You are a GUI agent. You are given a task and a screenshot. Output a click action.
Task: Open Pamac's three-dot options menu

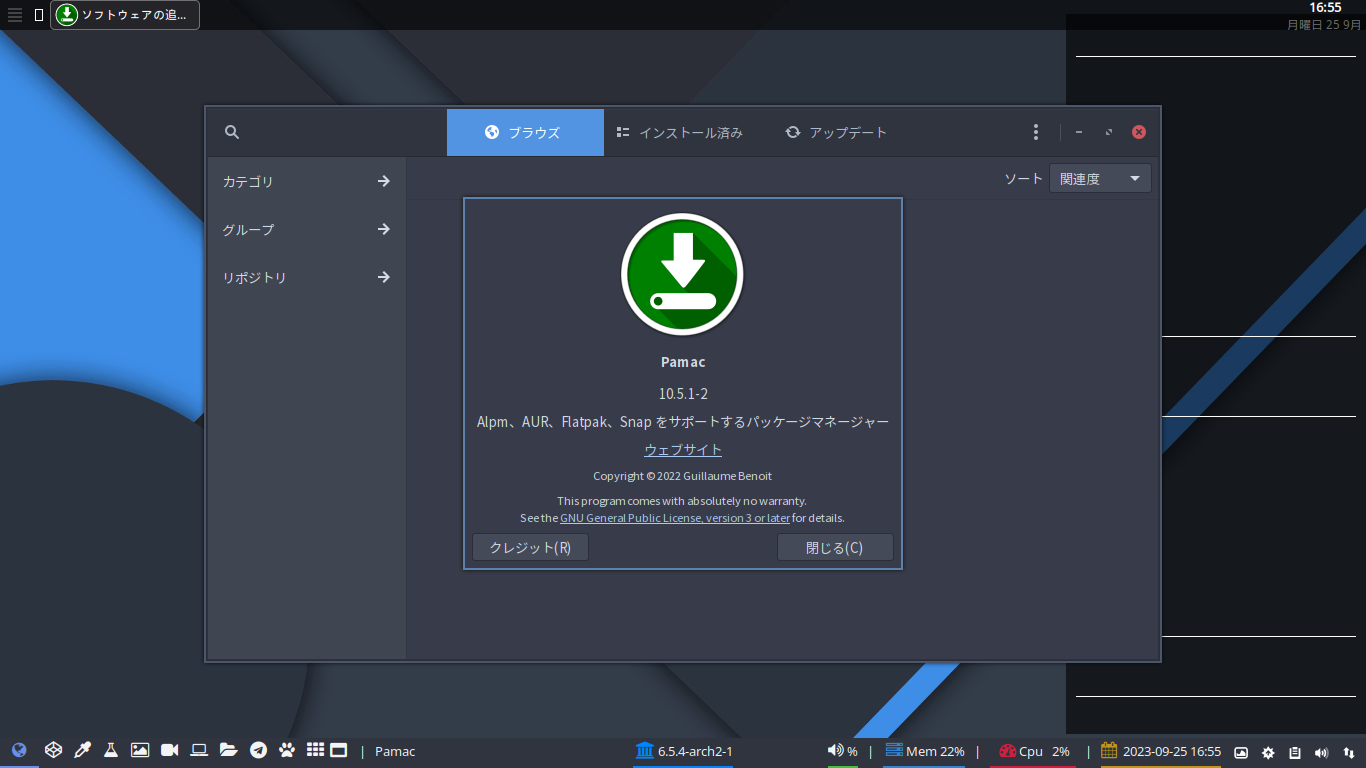pos(1035,131)
